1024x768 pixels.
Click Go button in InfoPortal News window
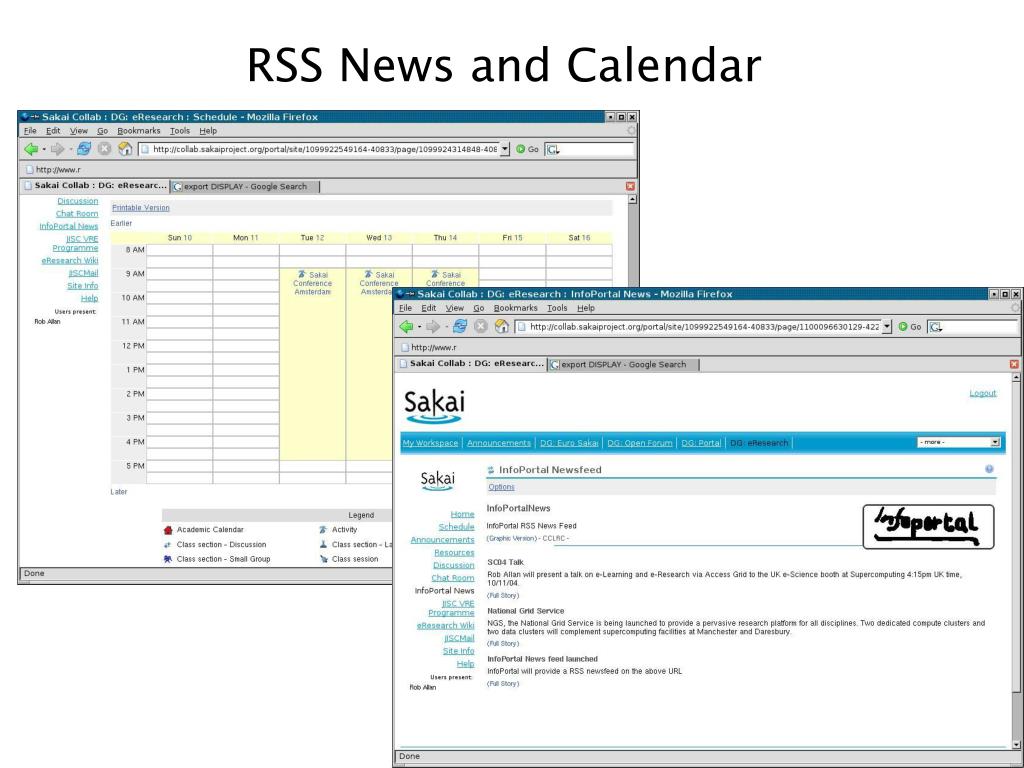(x=910, y=327)
